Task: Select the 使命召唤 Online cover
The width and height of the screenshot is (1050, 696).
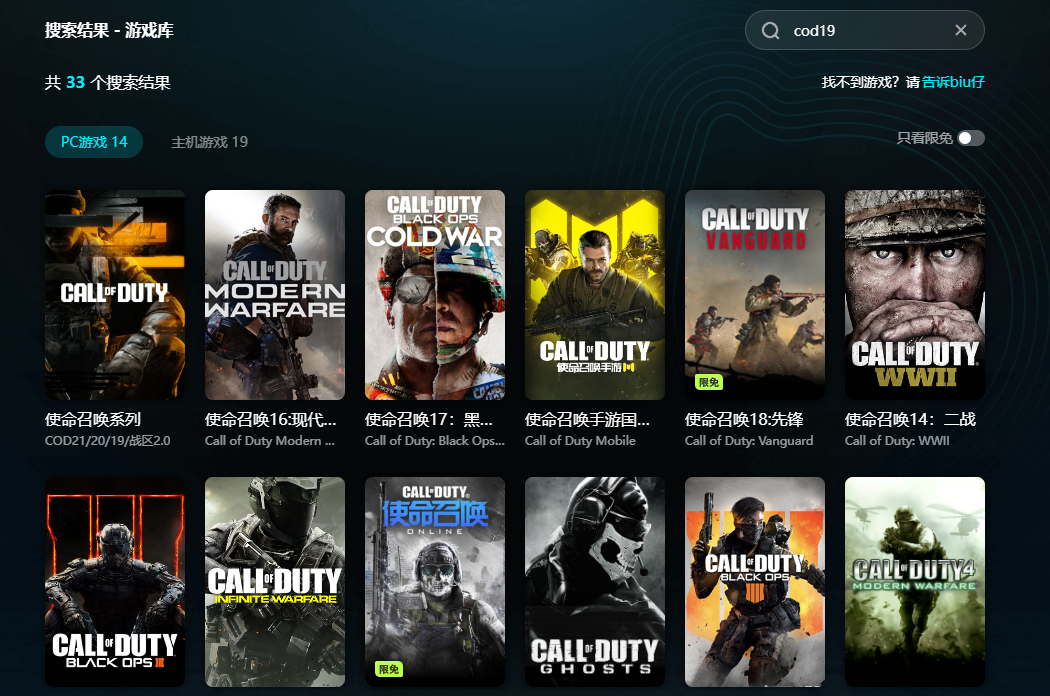Action: (435, 581)
